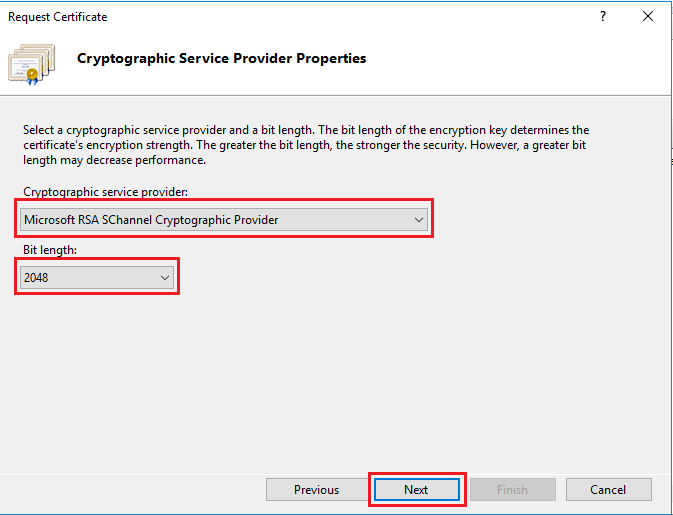Click the white header banner beside the heading
The width and height of the screenshot is (673, 515).
(x=515, y=58)
